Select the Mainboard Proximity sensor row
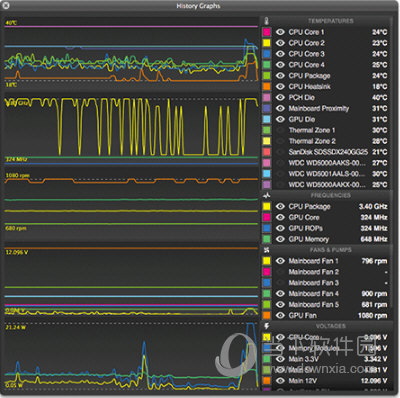The image size is (400, 398). pyautogui.click(x=326, y=108)
